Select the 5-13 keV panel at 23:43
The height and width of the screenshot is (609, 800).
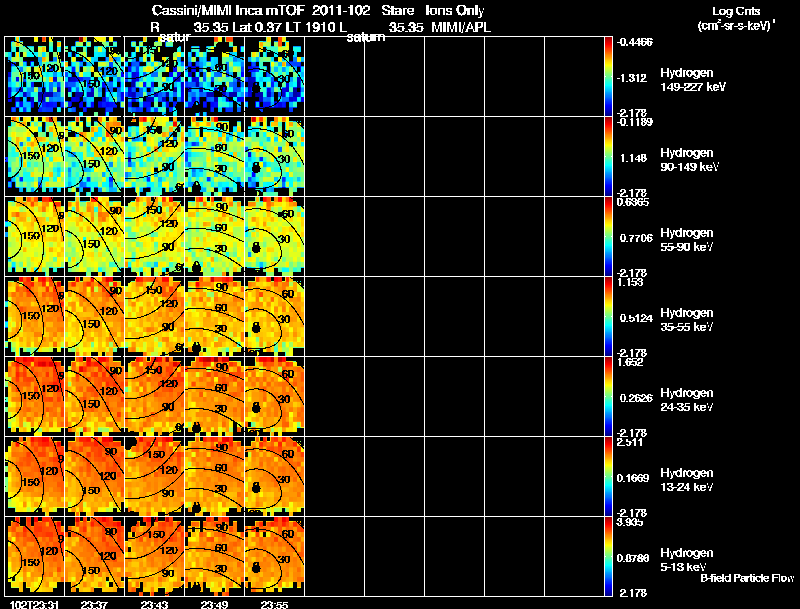pyautogui.click(x=155, y=556)
